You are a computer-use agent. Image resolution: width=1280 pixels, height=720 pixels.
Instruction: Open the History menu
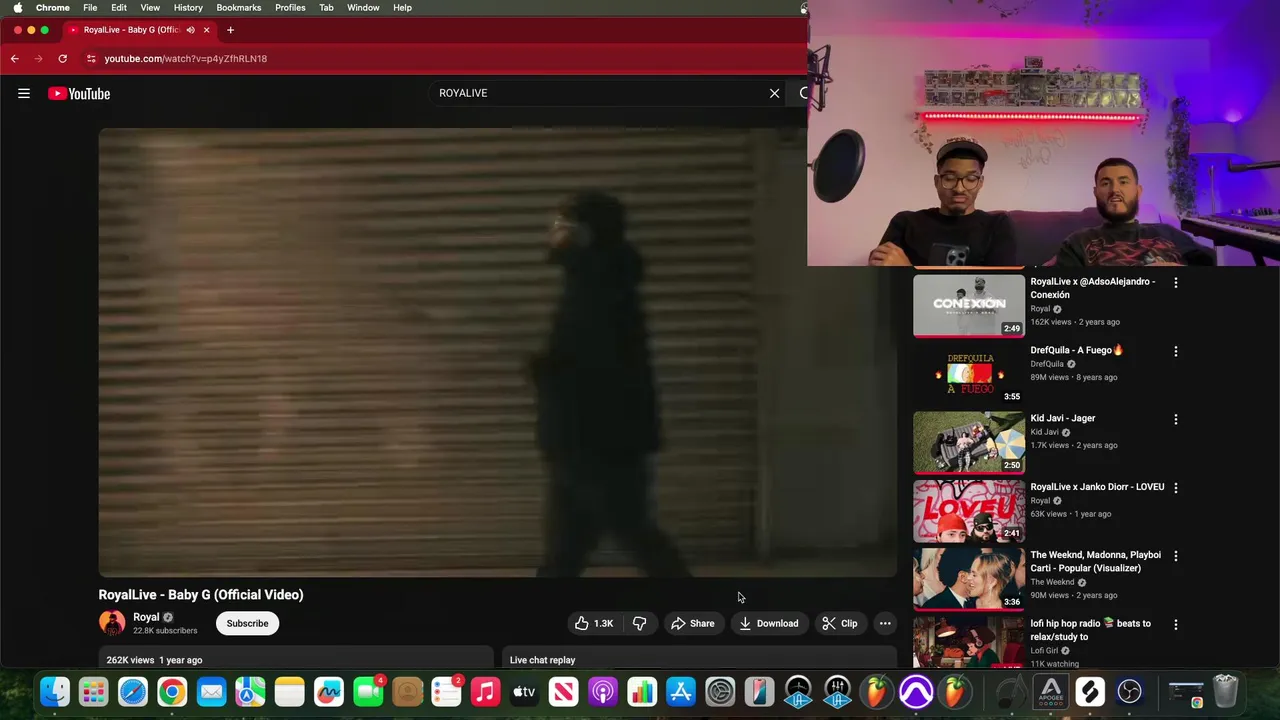coord(188,7)
